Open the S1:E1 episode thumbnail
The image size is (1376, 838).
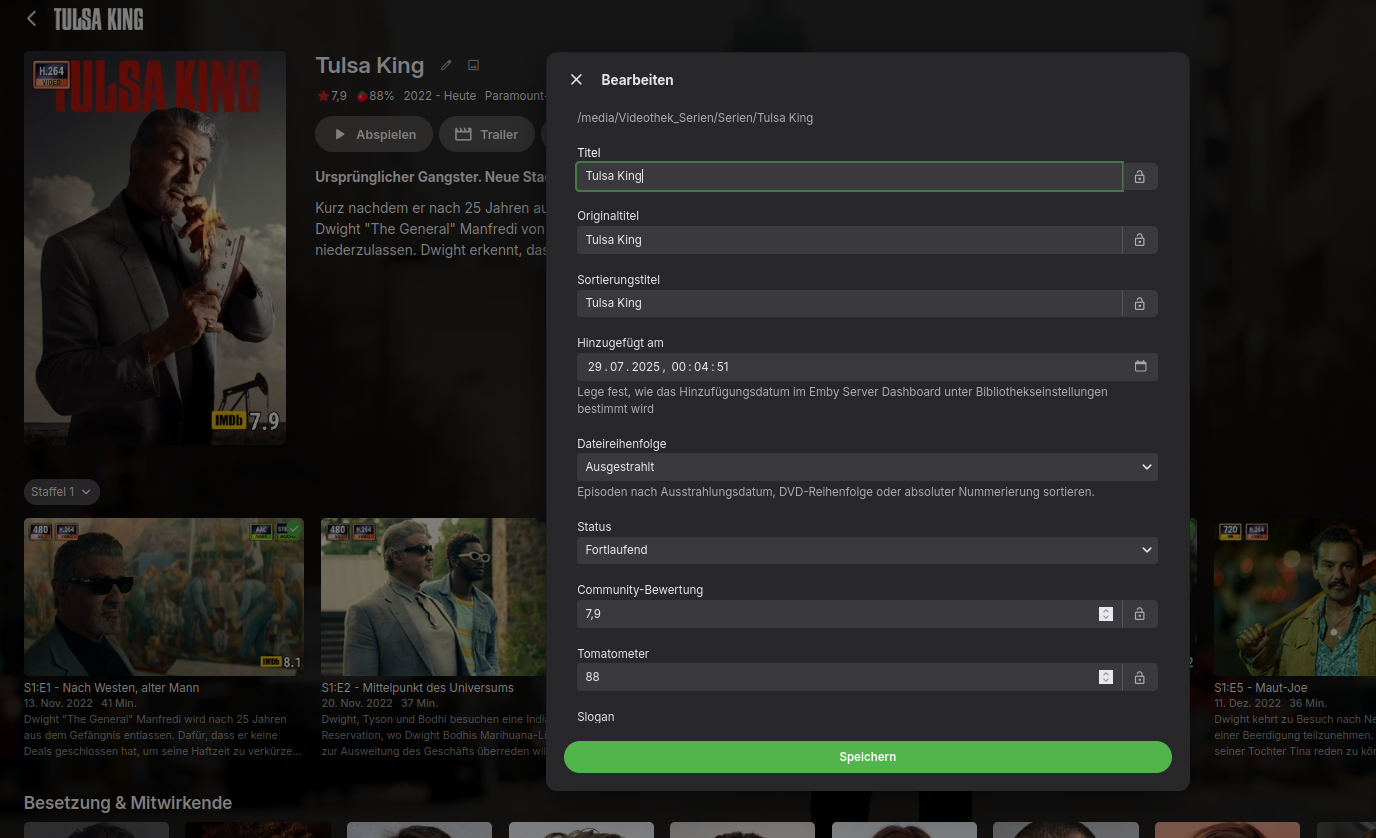164,597
